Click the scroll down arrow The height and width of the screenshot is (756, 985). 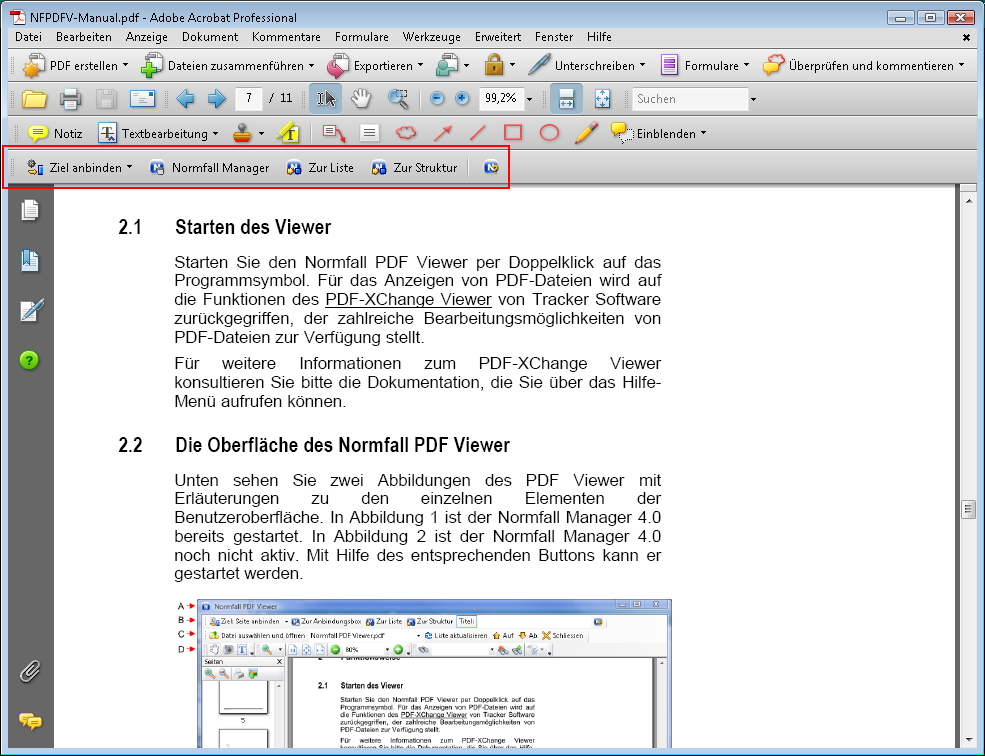tap(968, 740)
